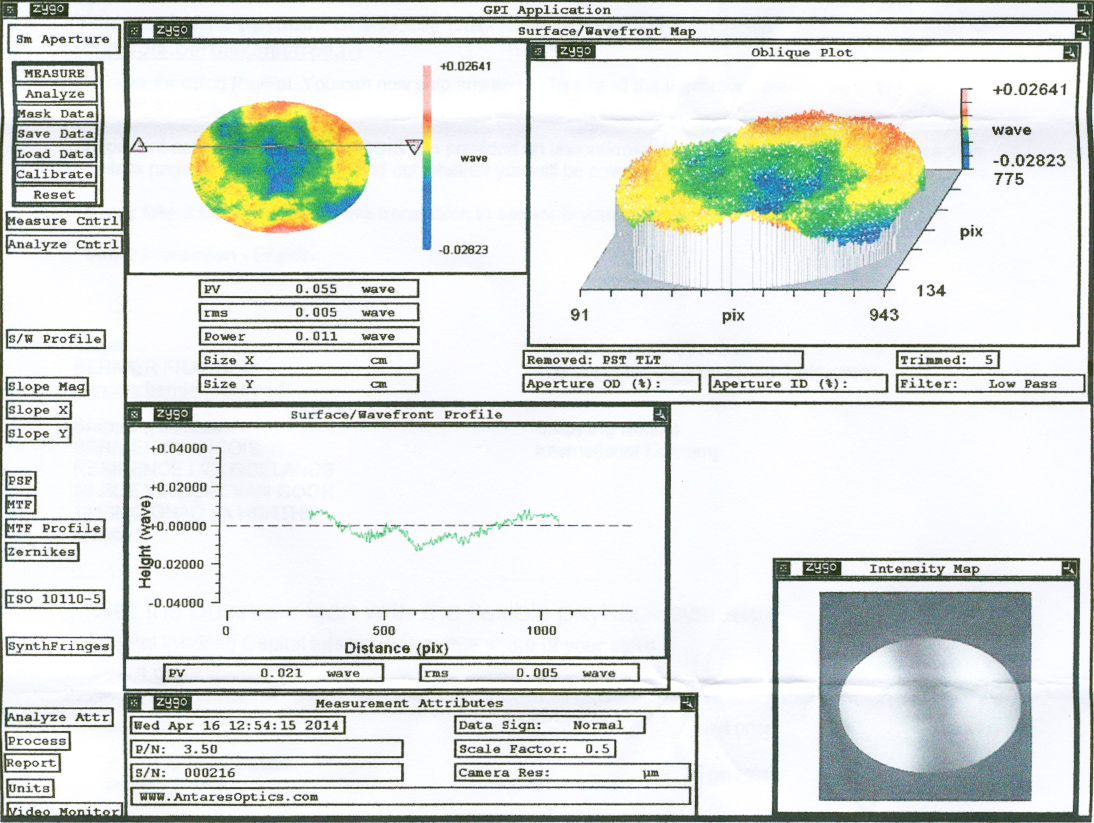Screen dimensions: 1094x823
Task: Click the P/N input field
Action: click(x=267, y=749)
